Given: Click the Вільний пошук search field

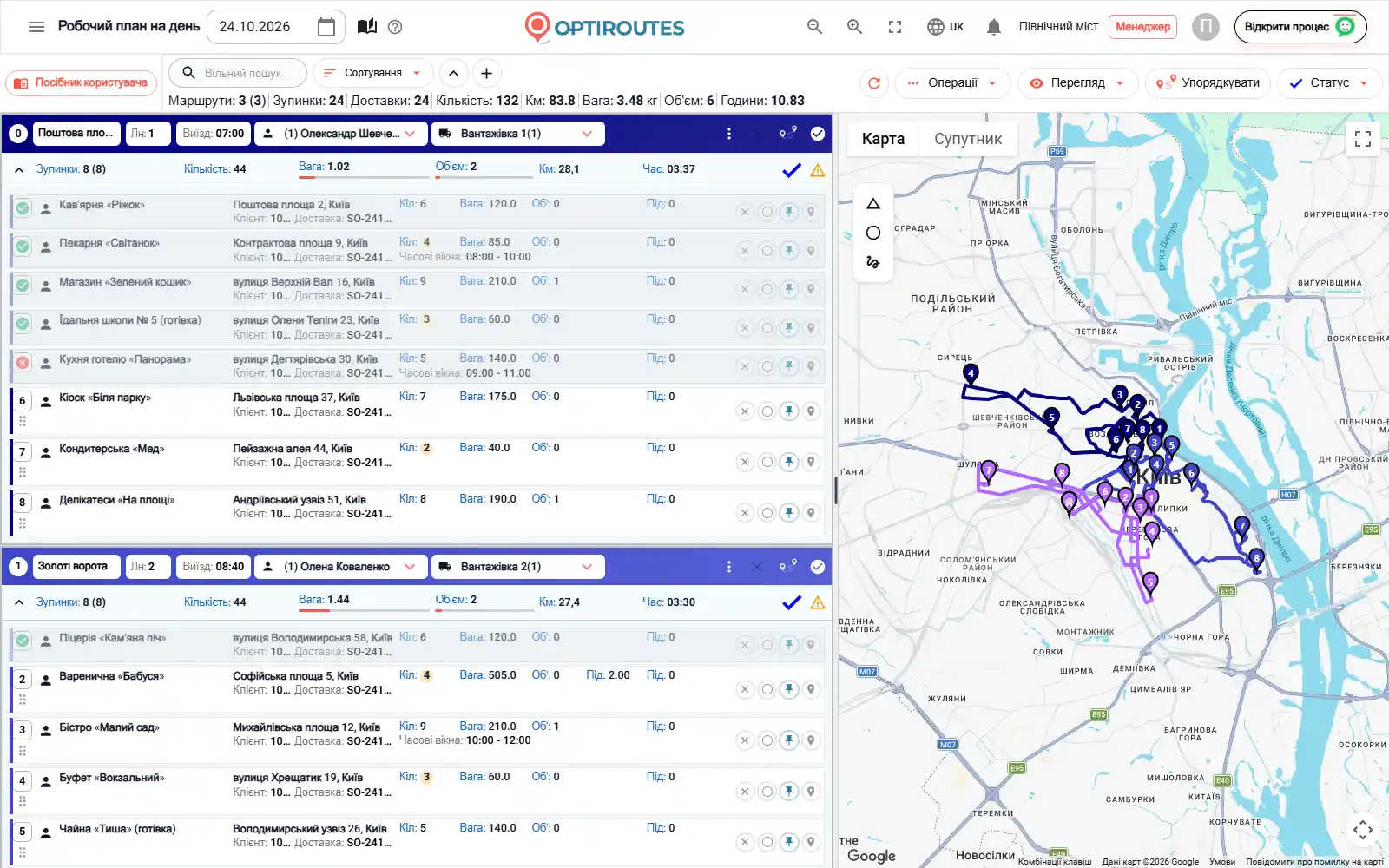Looking at the screenshot, I should point(238,74).
